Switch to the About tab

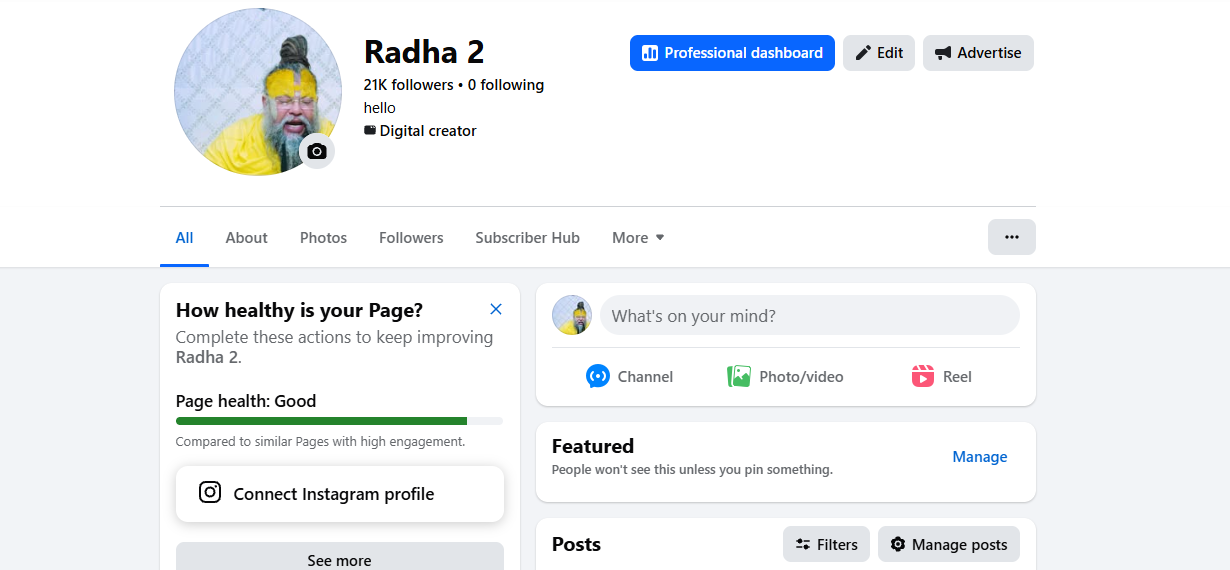(x=246, y=238)
